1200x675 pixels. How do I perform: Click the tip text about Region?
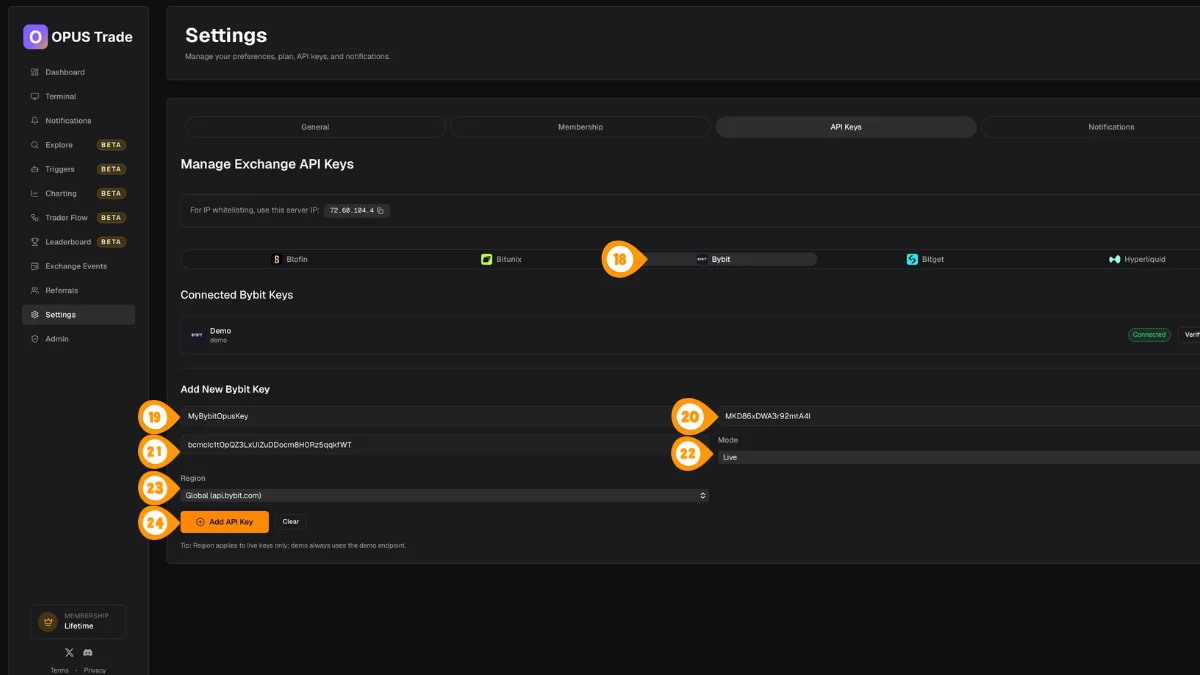coord(293,545)
